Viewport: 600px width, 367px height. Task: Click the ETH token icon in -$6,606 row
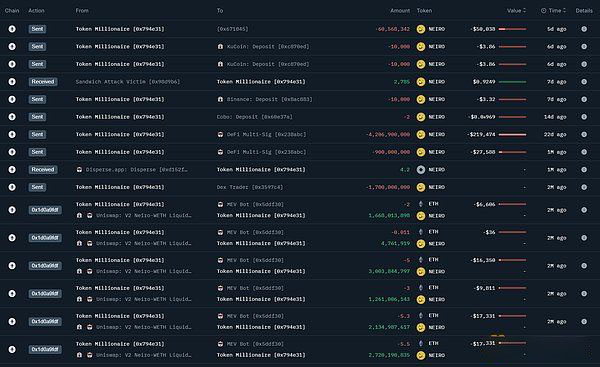click(421, 204)
